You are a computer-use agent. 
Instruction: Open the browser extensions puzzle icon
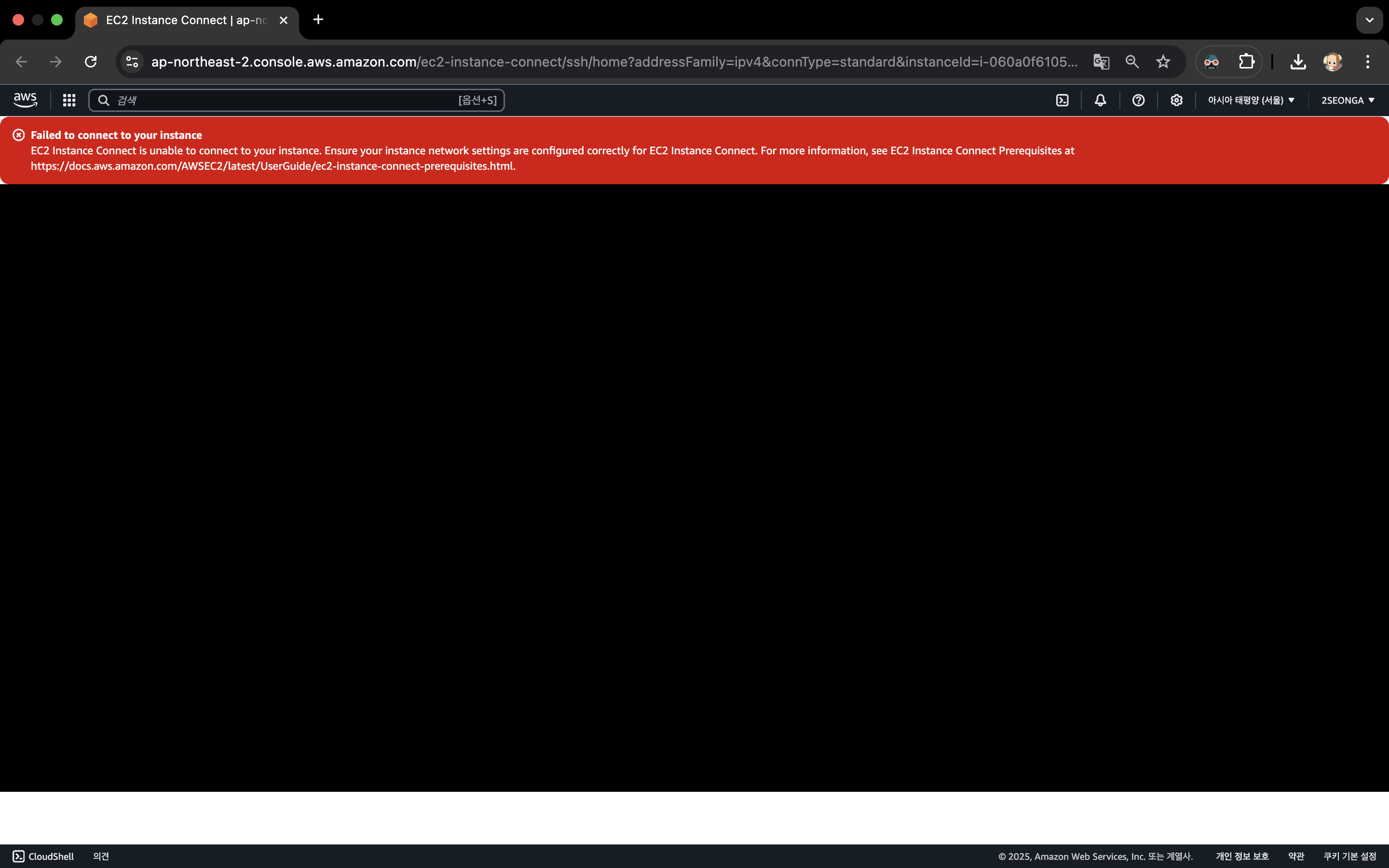(x=1246, y=61)
